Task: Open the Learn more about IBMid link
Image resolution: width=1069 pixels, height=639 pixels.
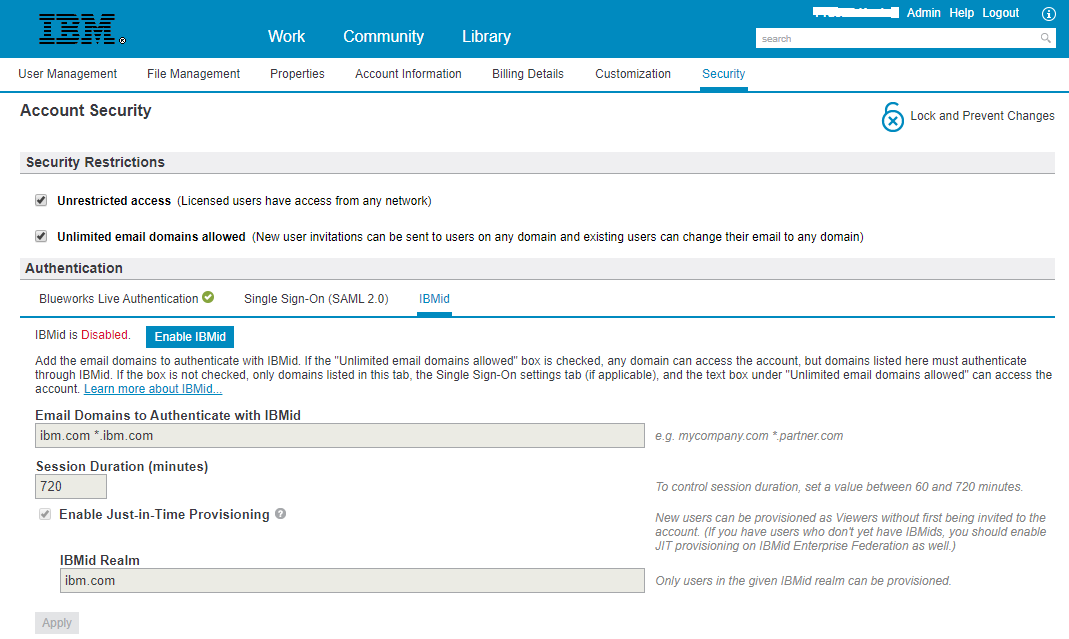Action: click(153, 389)
